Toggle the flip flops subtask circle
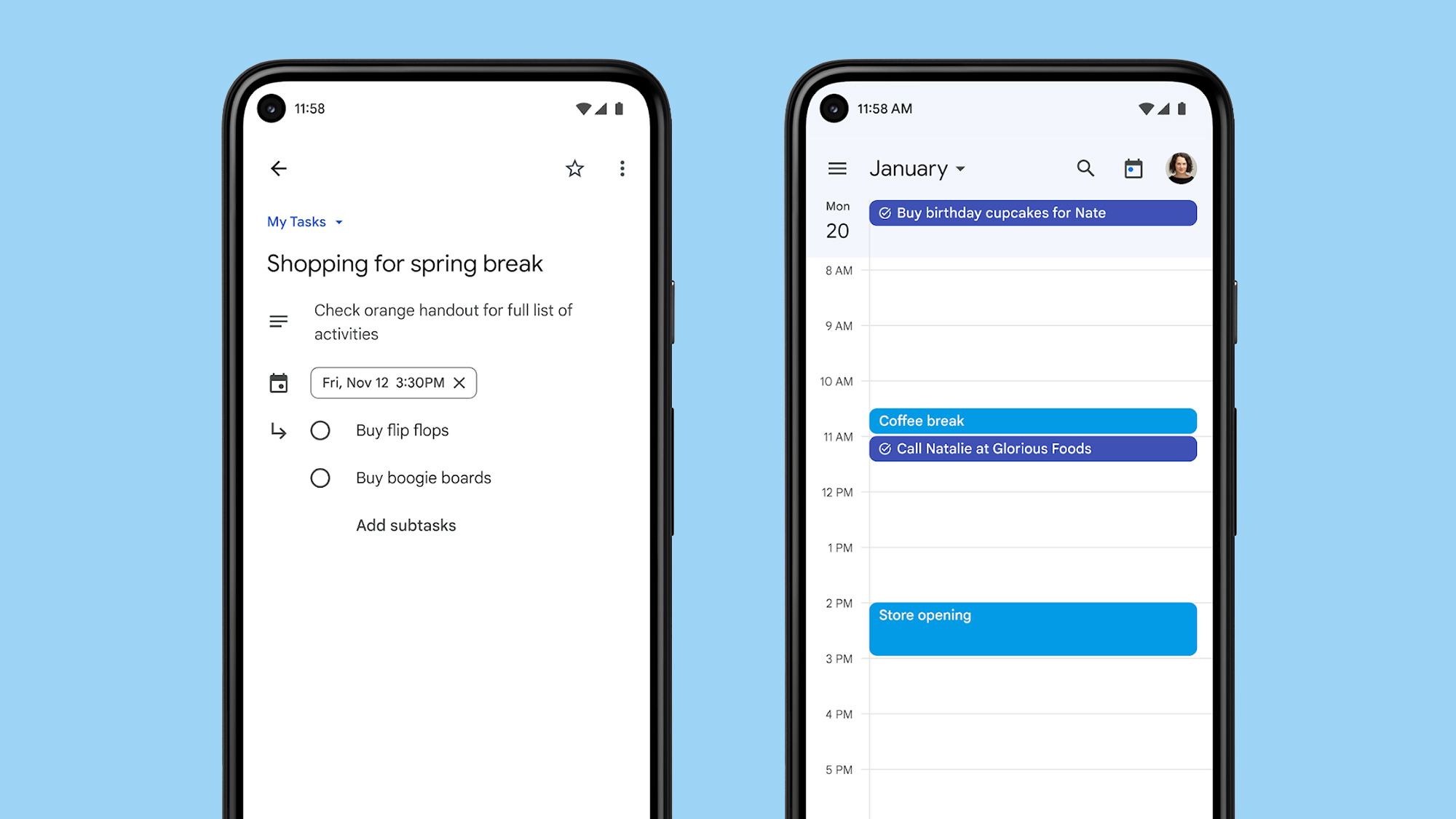The image size is (1456, 819). coord(320,430)
